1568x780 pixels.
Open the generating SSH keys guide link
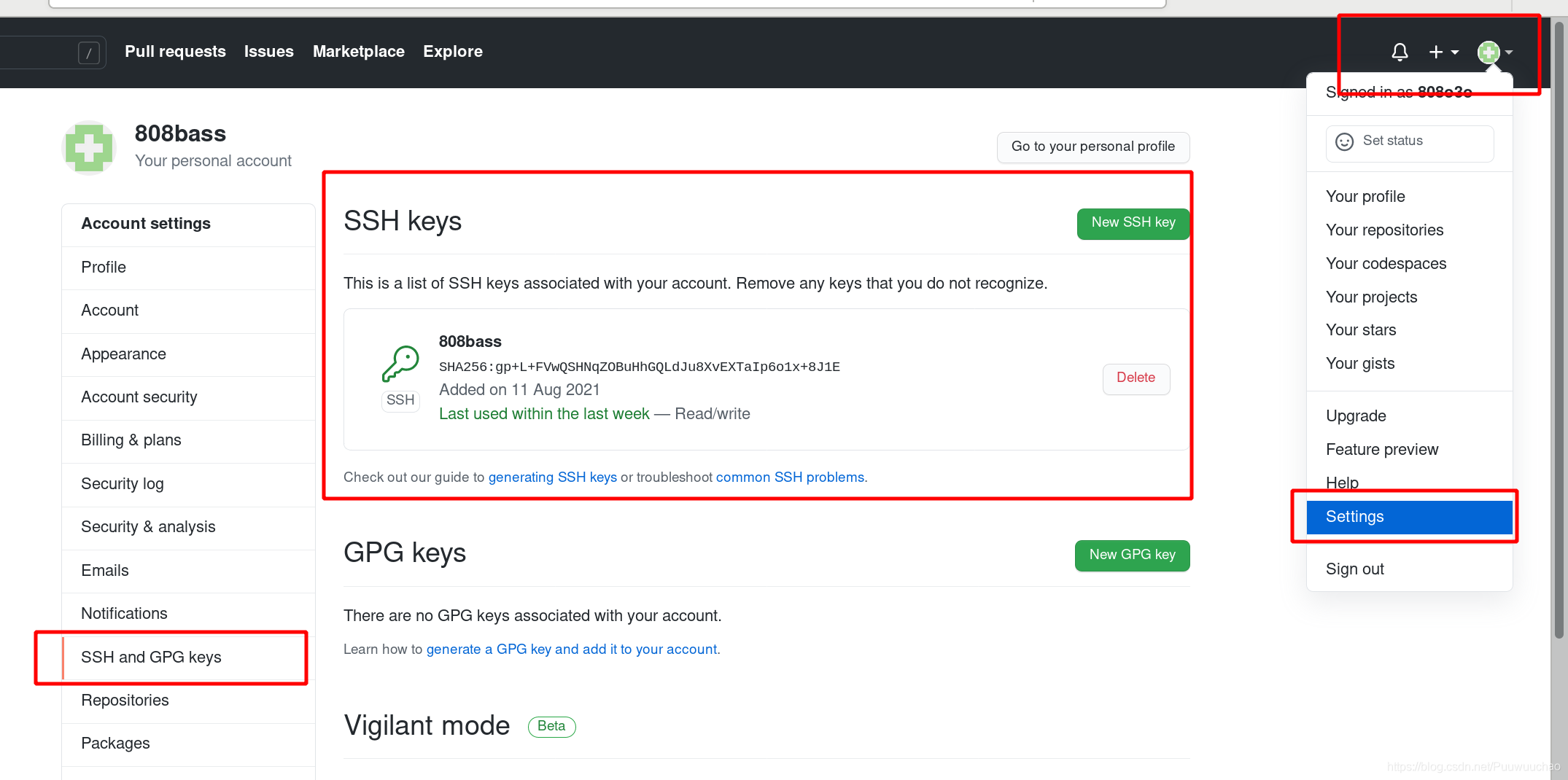click(553, 477)
